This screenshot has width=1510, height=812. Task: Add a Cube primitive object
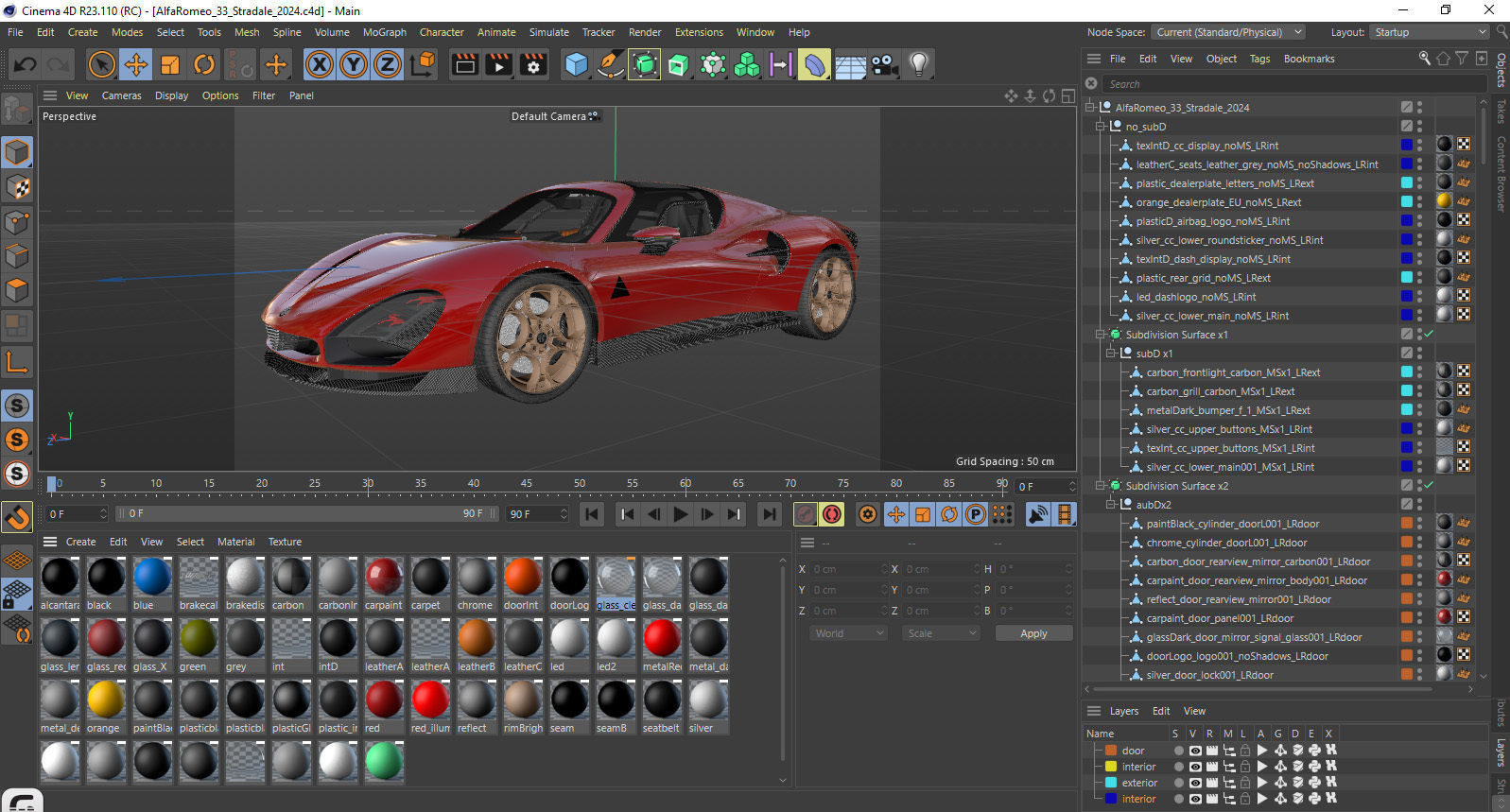(x=576, y=64)
